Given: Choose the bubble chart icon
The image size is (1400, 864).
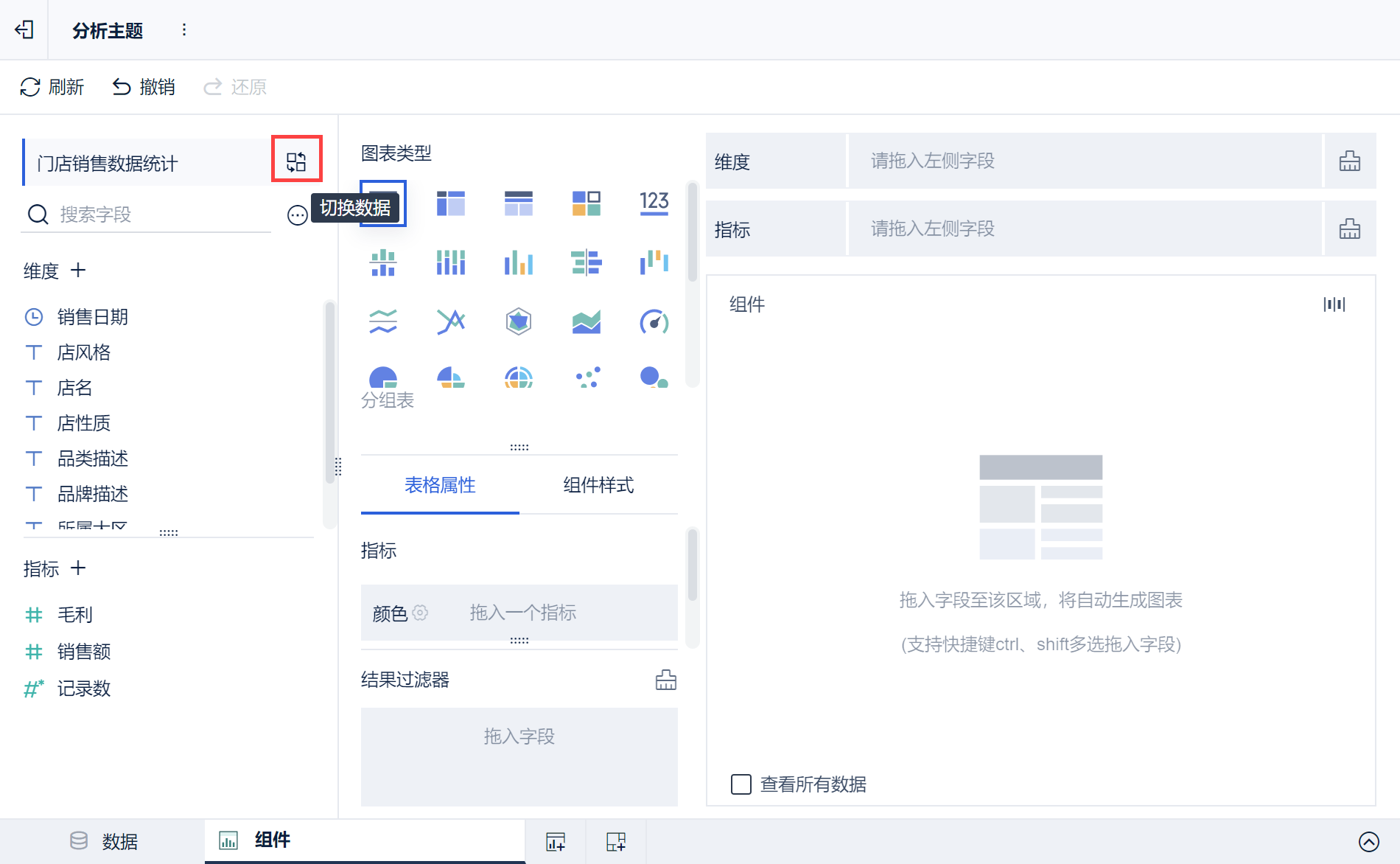Looking at the screenshot, I should click(x=654, y=377).
